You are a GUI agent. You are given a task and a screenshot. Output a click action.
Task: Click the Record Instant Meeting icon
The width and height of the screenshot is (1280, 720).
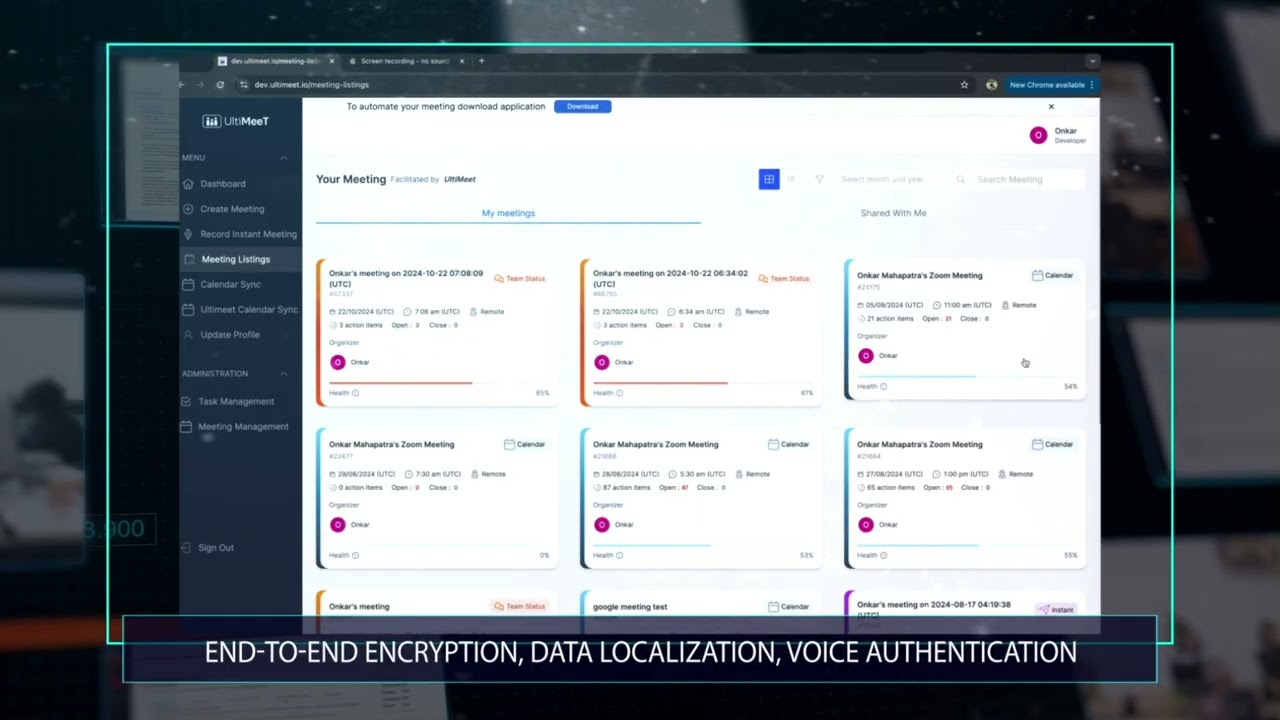pyautogui.click(x=188, y=234)
